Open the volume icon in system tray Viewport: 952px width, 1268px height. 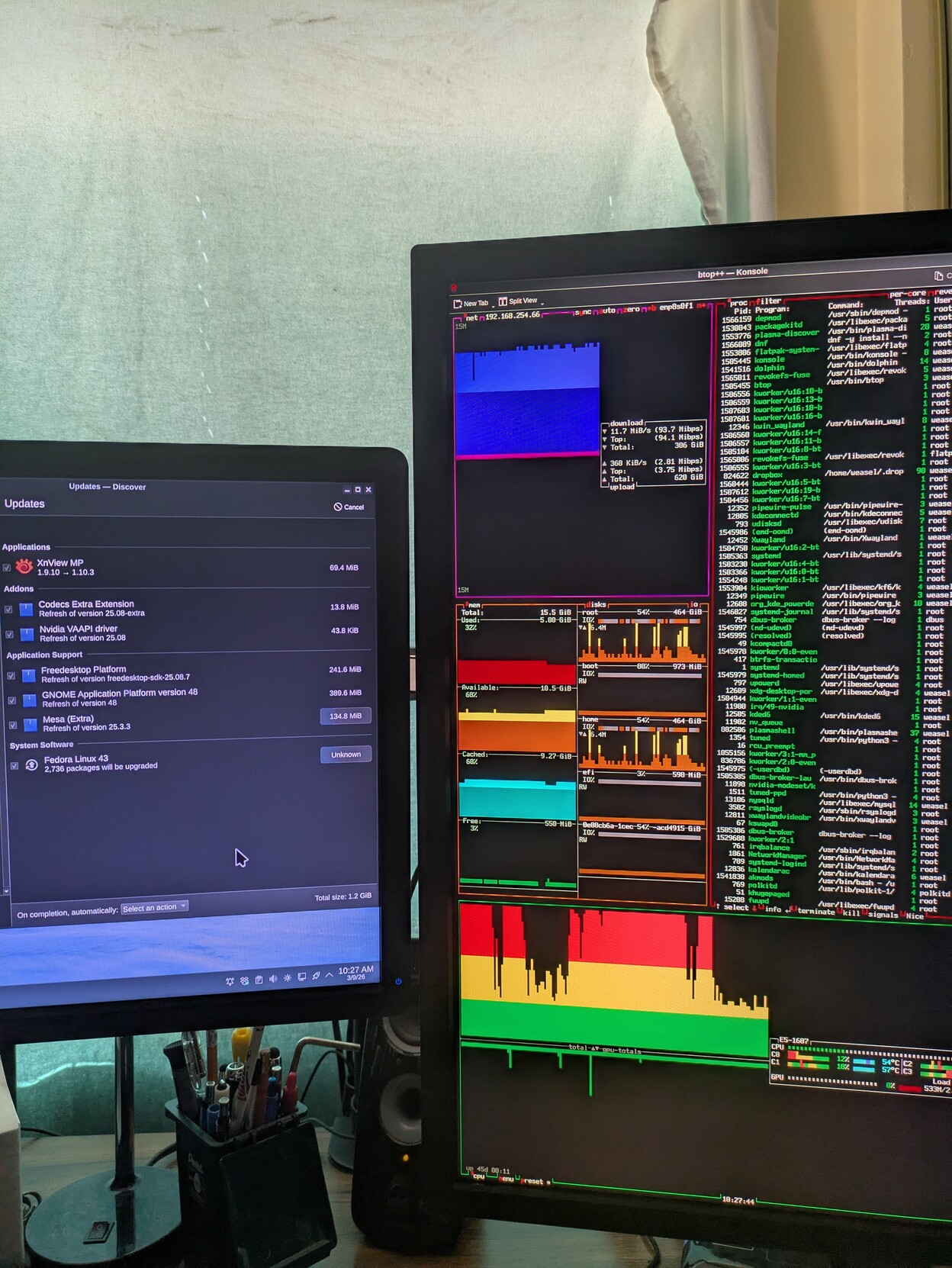pos(273,979)
